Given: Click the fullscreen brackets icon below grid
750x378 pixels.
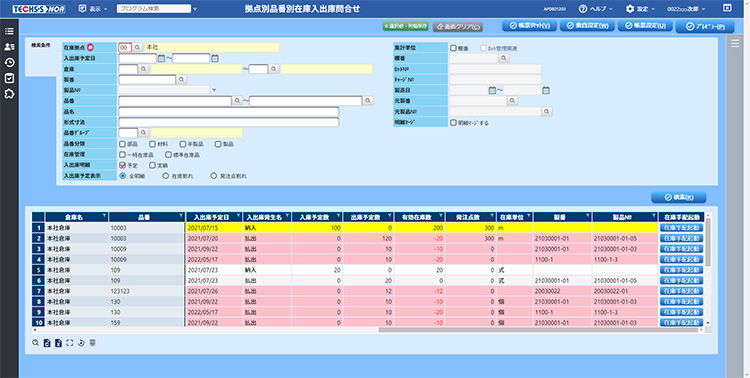Looking at the screenshot, I should click(x=70, y=343).
